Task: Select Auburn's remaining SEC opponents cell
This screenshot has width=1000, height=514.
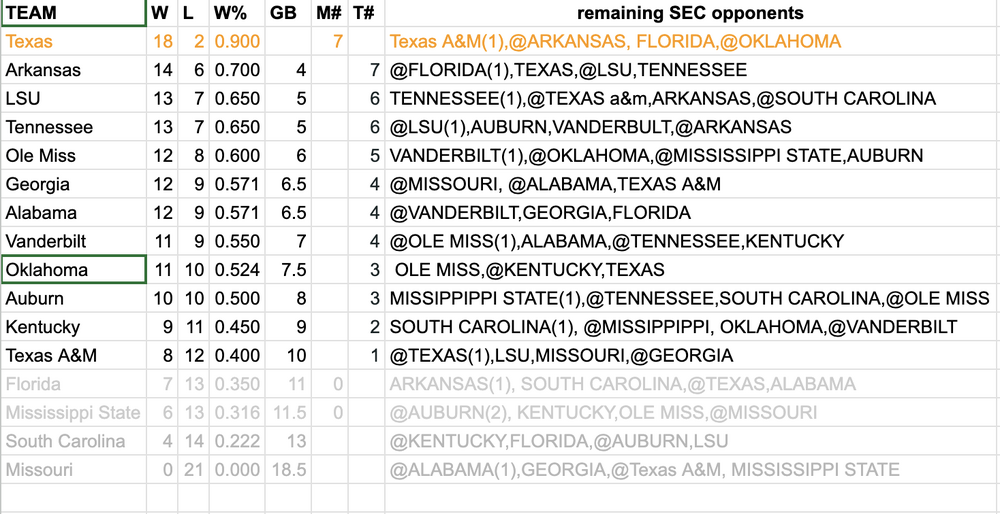Action: tap(690, 299)
